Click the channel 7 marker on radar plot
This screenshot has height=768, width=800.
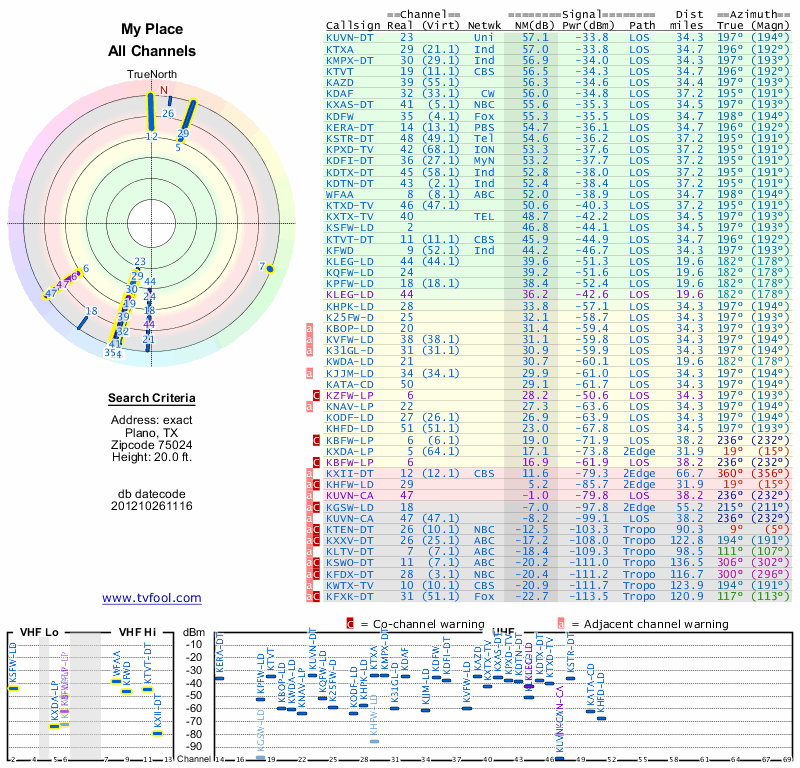270,269
